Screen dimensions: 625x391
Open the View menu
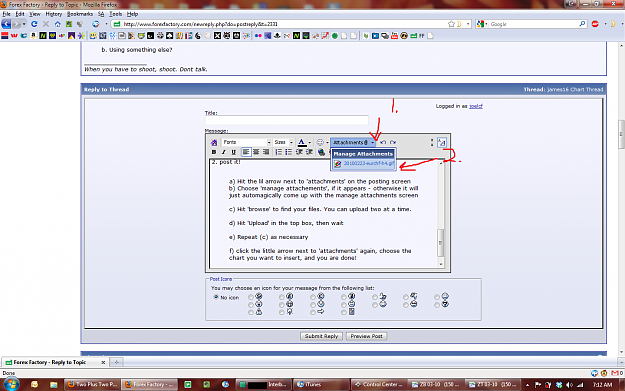[35, 14]
